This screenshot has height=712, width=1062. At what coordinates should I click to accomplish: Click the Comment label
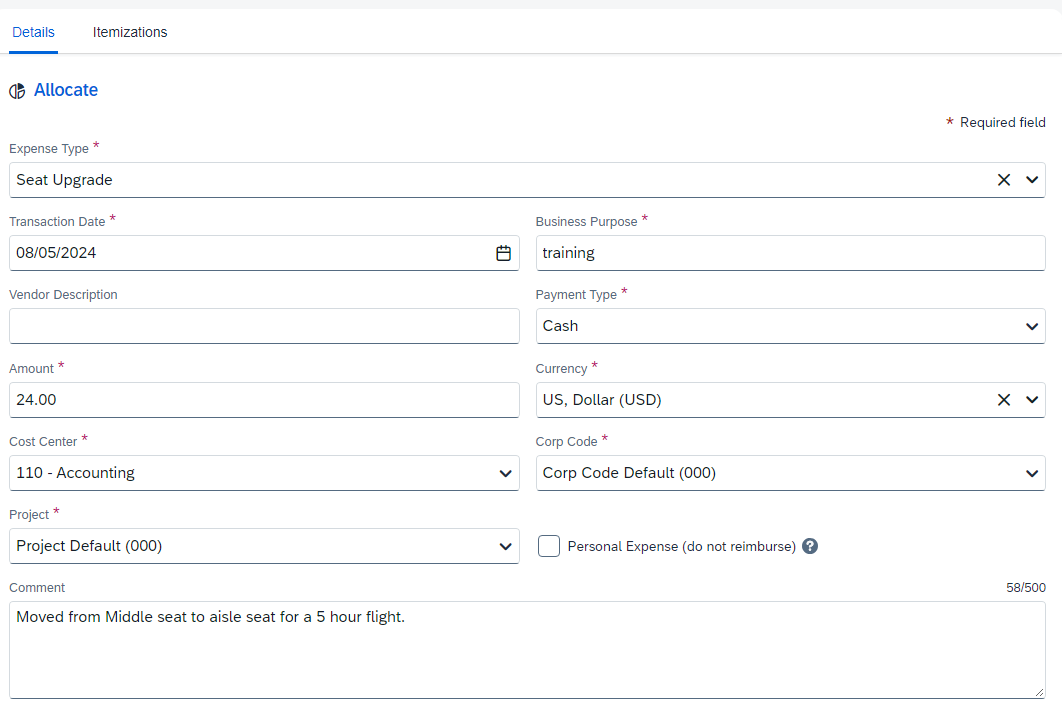point(37,588)
